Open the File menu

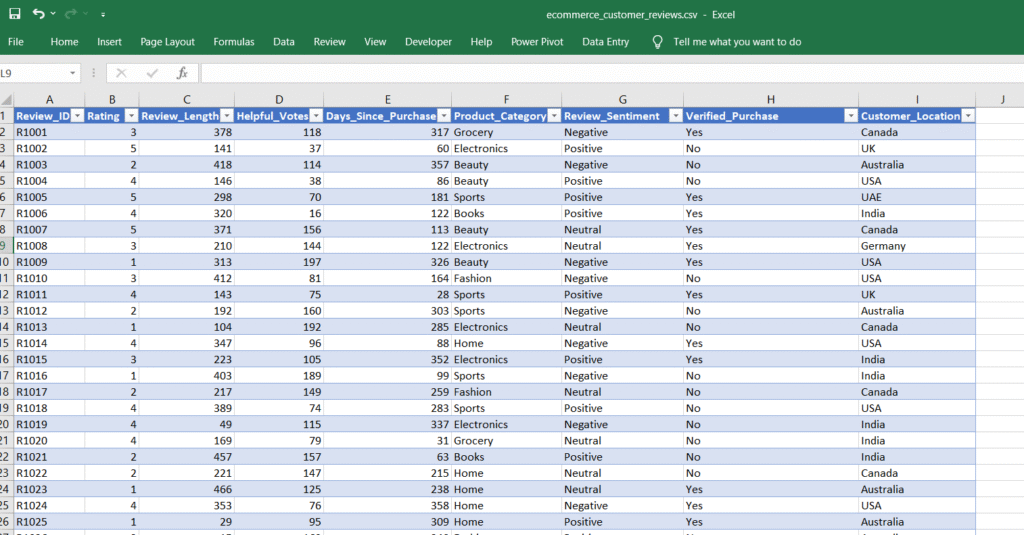(16, 42)
